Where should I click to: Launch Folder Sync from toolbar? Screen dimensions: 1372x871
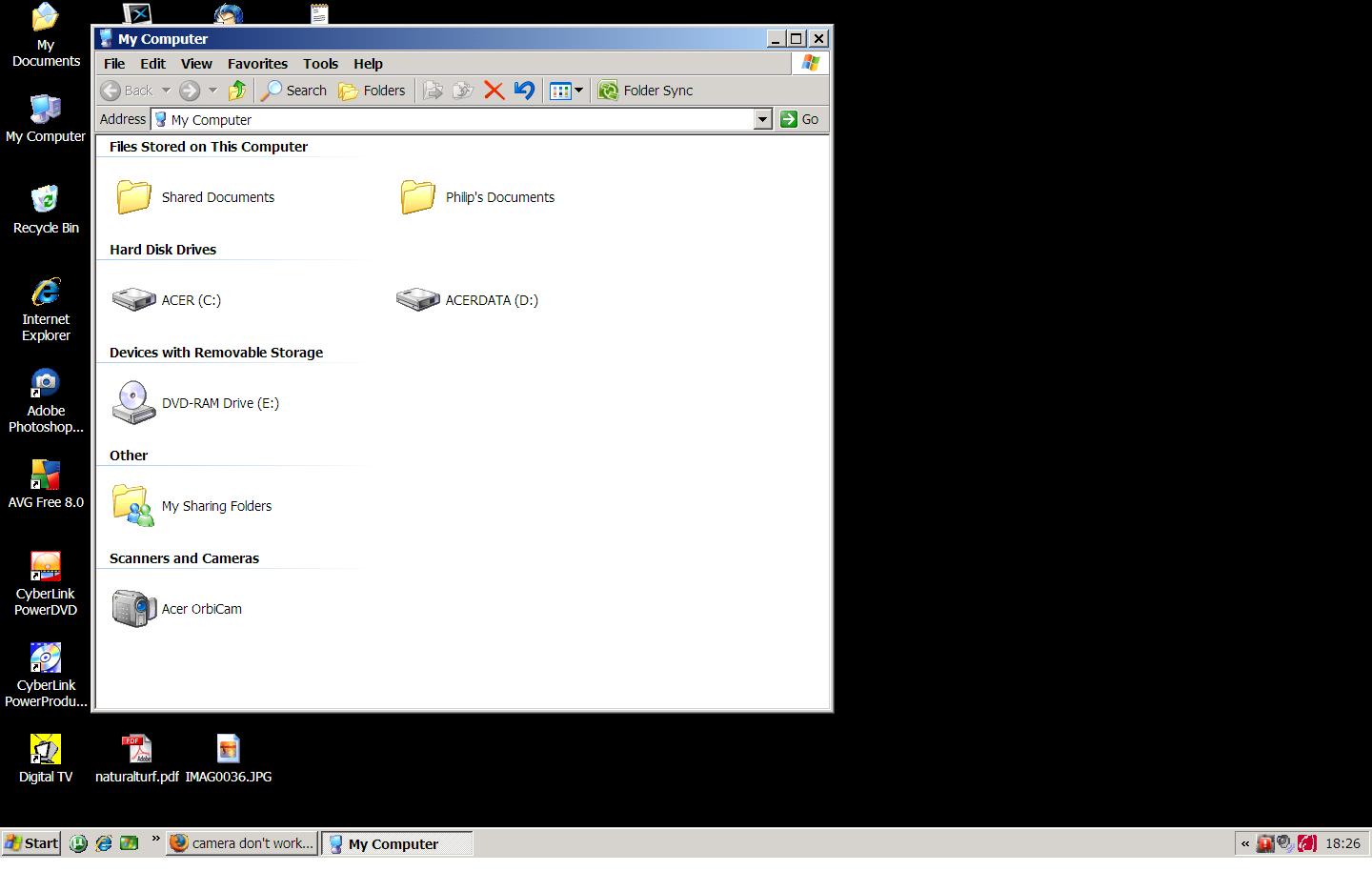click(x=646, y=91)
